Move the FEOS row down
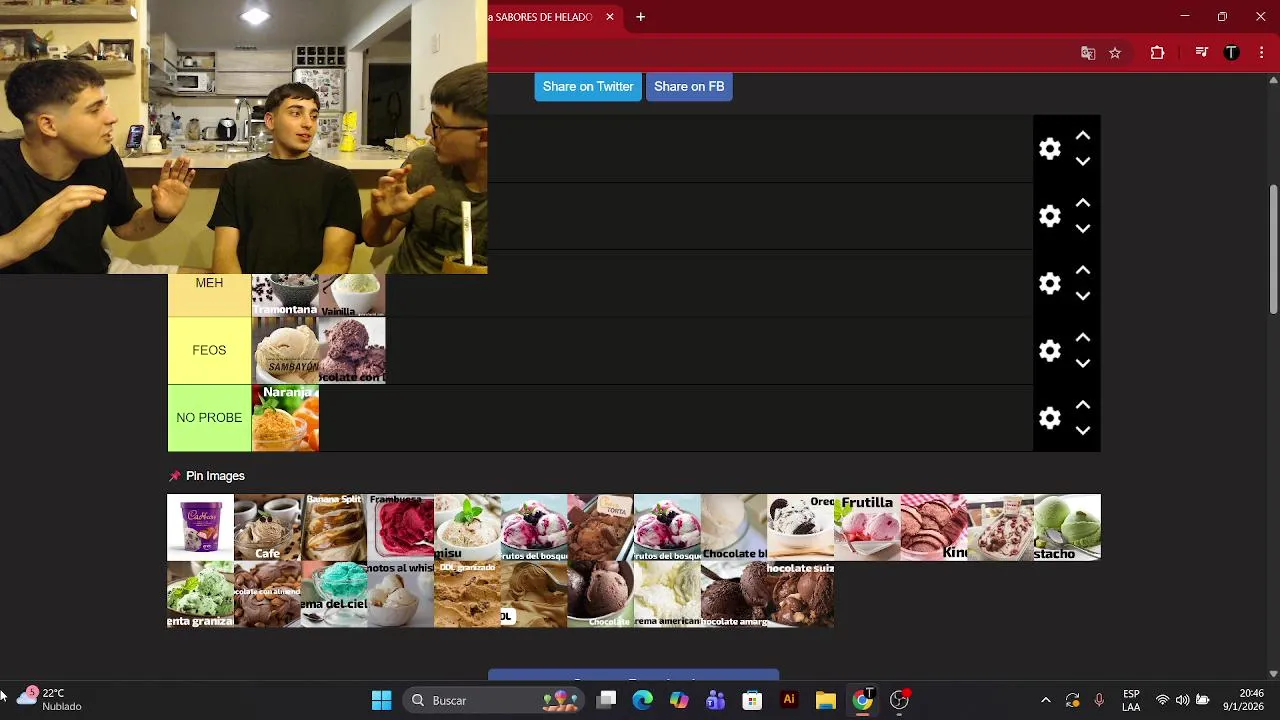Image resolution: width=1280 pixels, height=720 pixels. [x=1082, y=363]
